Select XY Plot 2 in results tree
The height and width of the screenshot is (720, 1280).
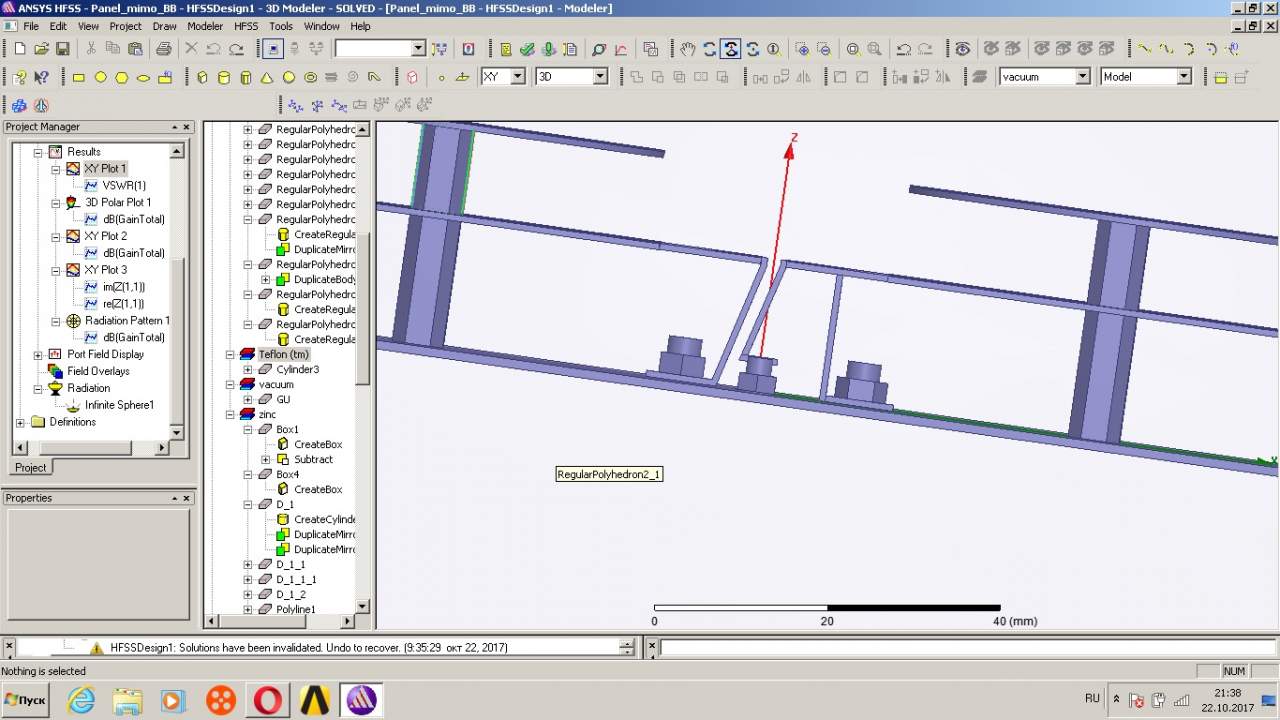coord(105,236)
